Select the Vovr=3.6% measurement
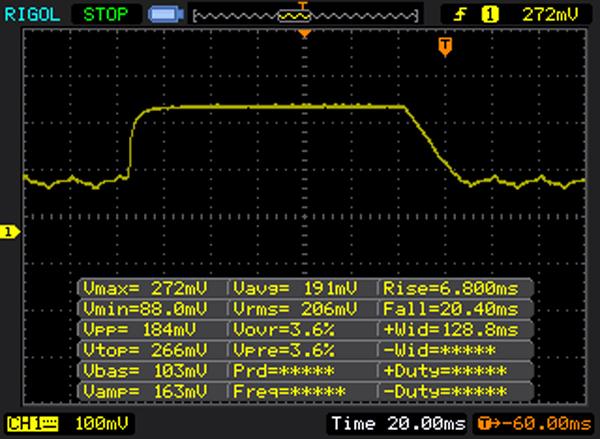Viewport: 600px width, 439px height. click(303, 330)
